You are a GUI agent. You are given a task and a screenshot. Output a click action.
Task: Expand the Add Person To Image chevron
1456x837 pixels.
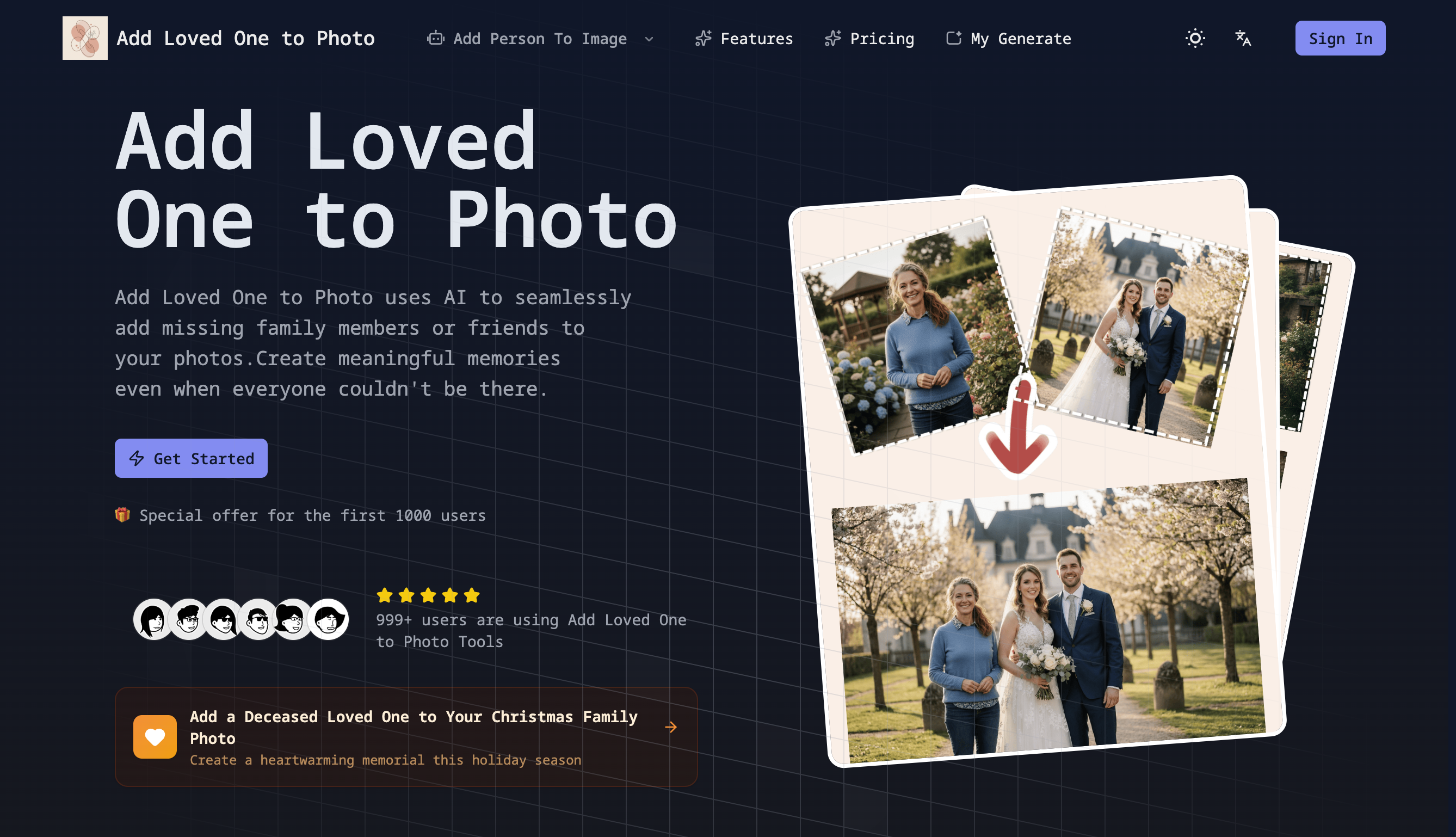click(x=649, y=39)
